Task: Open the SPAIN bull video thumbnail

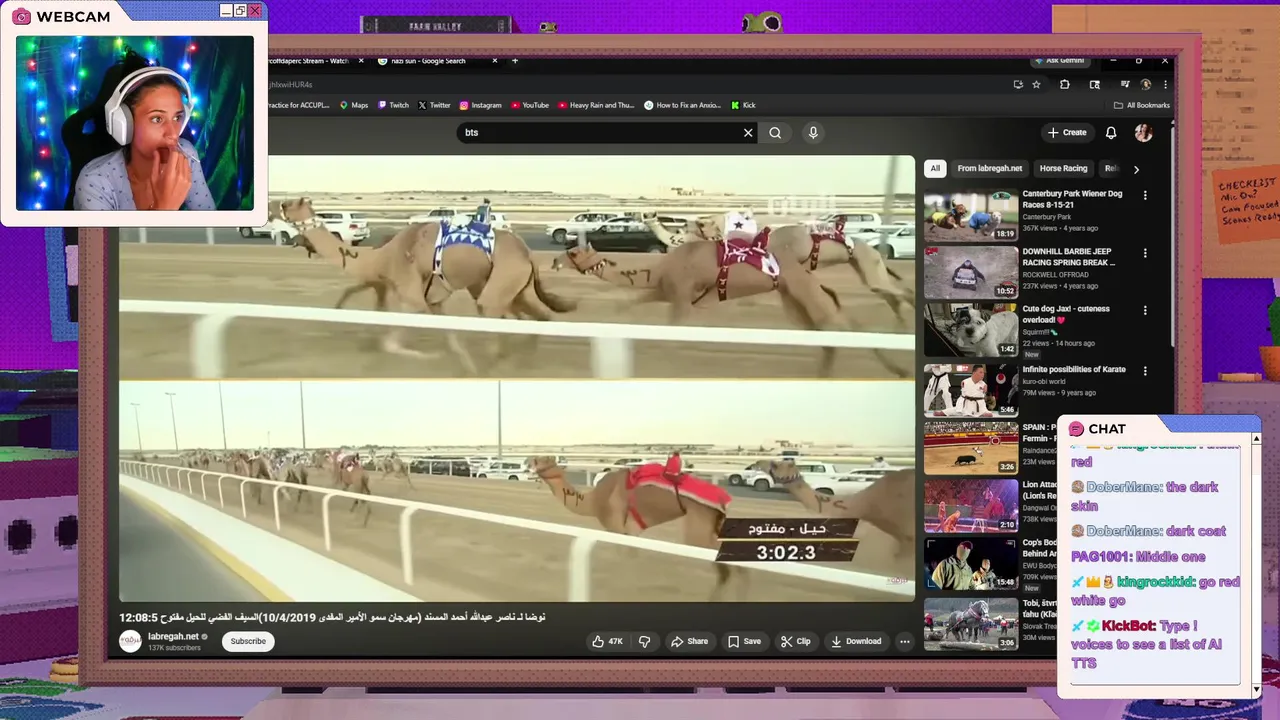Action: tap(970, 448)
